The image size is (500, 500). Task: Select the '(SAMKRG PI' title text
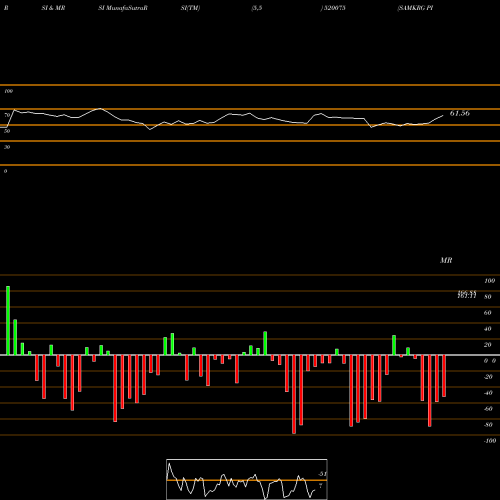coord(415,8)
